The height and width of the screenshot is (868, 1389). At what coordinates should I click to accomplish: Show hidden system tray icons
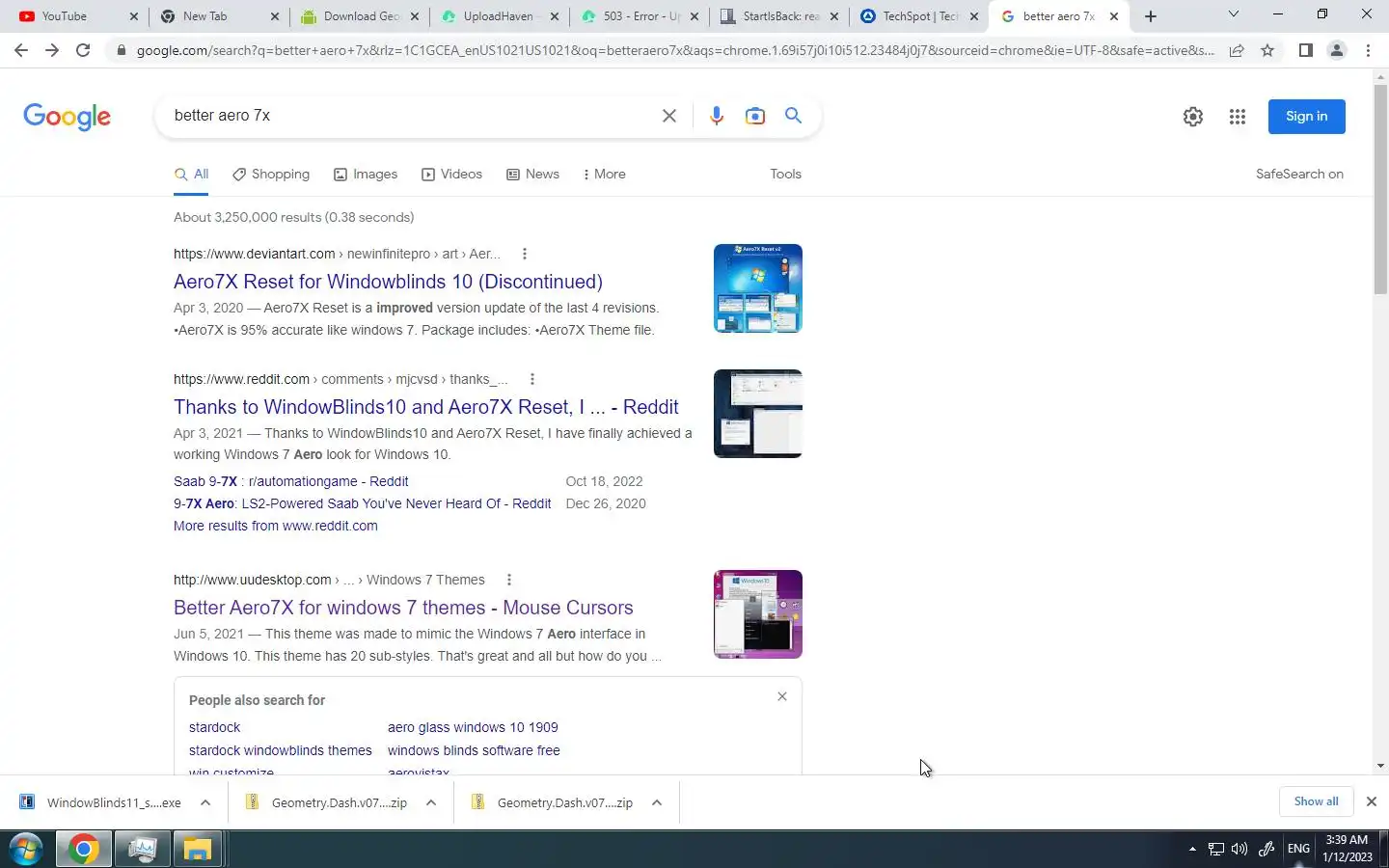click(x=1192, y=849)
